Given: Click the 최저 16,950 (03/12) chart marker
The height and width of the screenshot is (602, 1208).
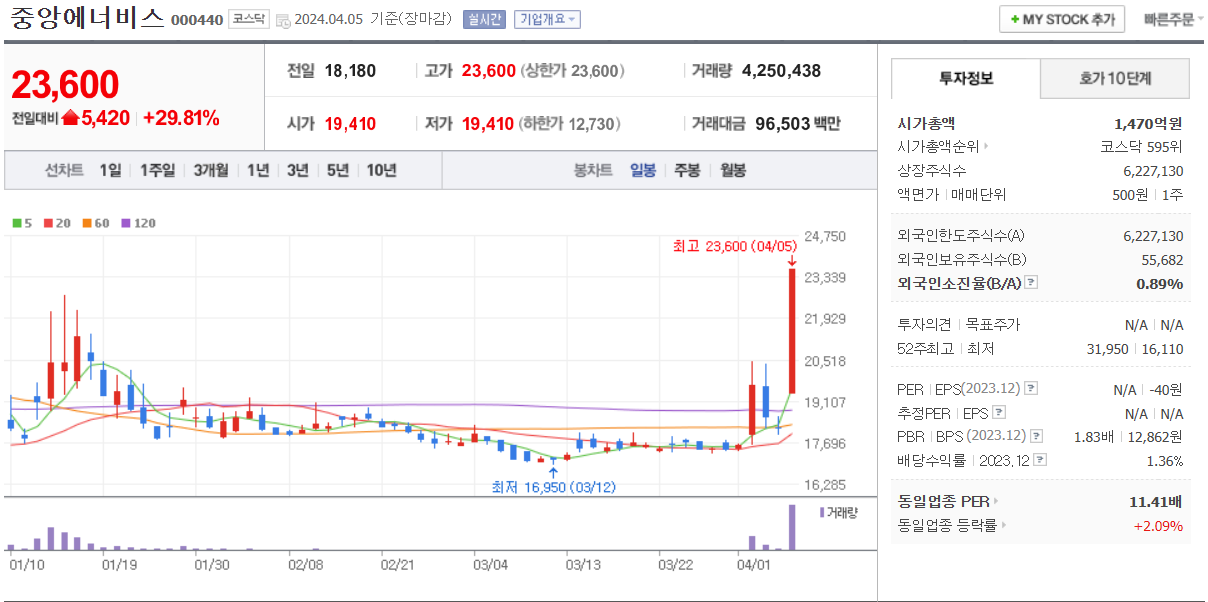Looking at the screenshot, I should tap(554, 487).
